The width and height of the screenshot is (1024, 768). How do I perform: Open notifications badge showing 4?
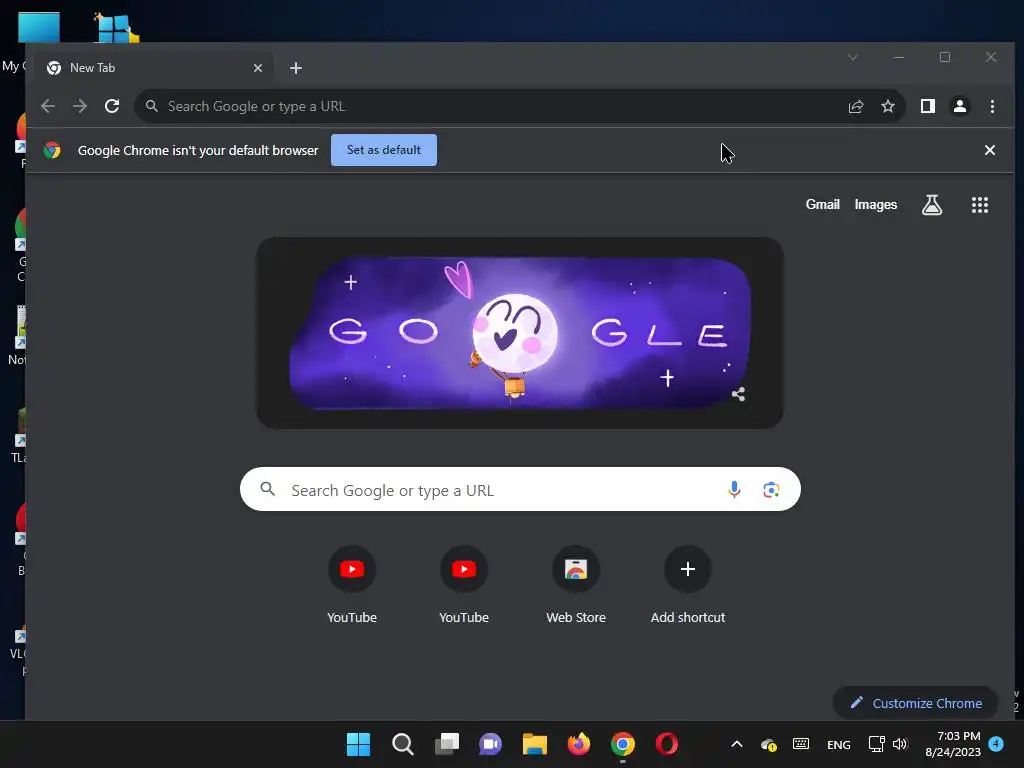pyautogui.click(x=996, y=744)
